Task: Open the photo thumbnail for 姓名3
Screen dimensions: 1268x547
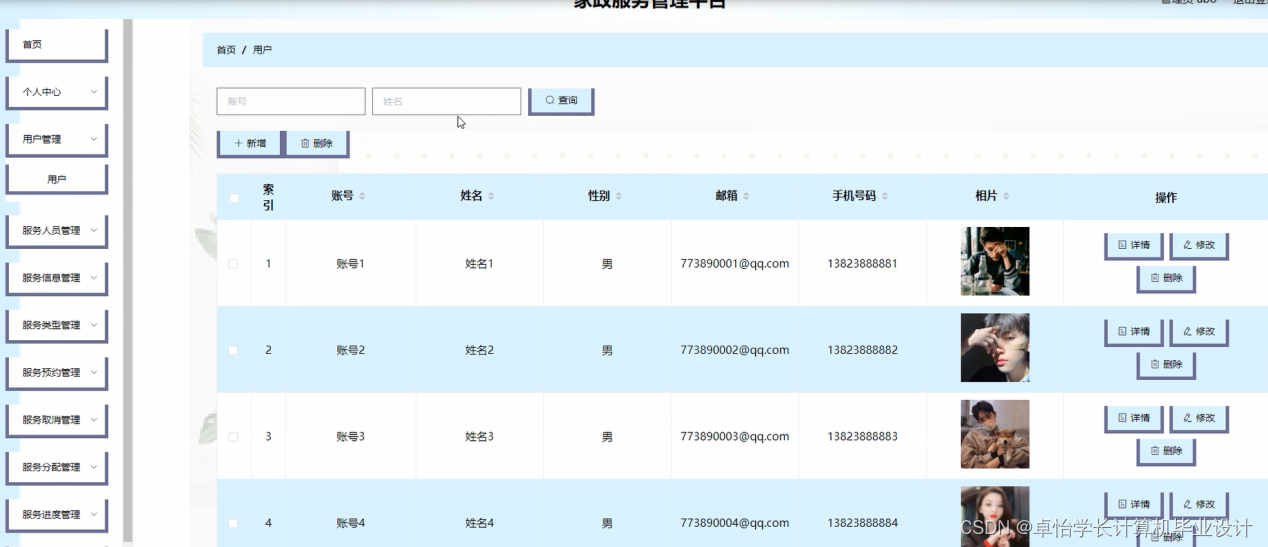Action: 995,434
